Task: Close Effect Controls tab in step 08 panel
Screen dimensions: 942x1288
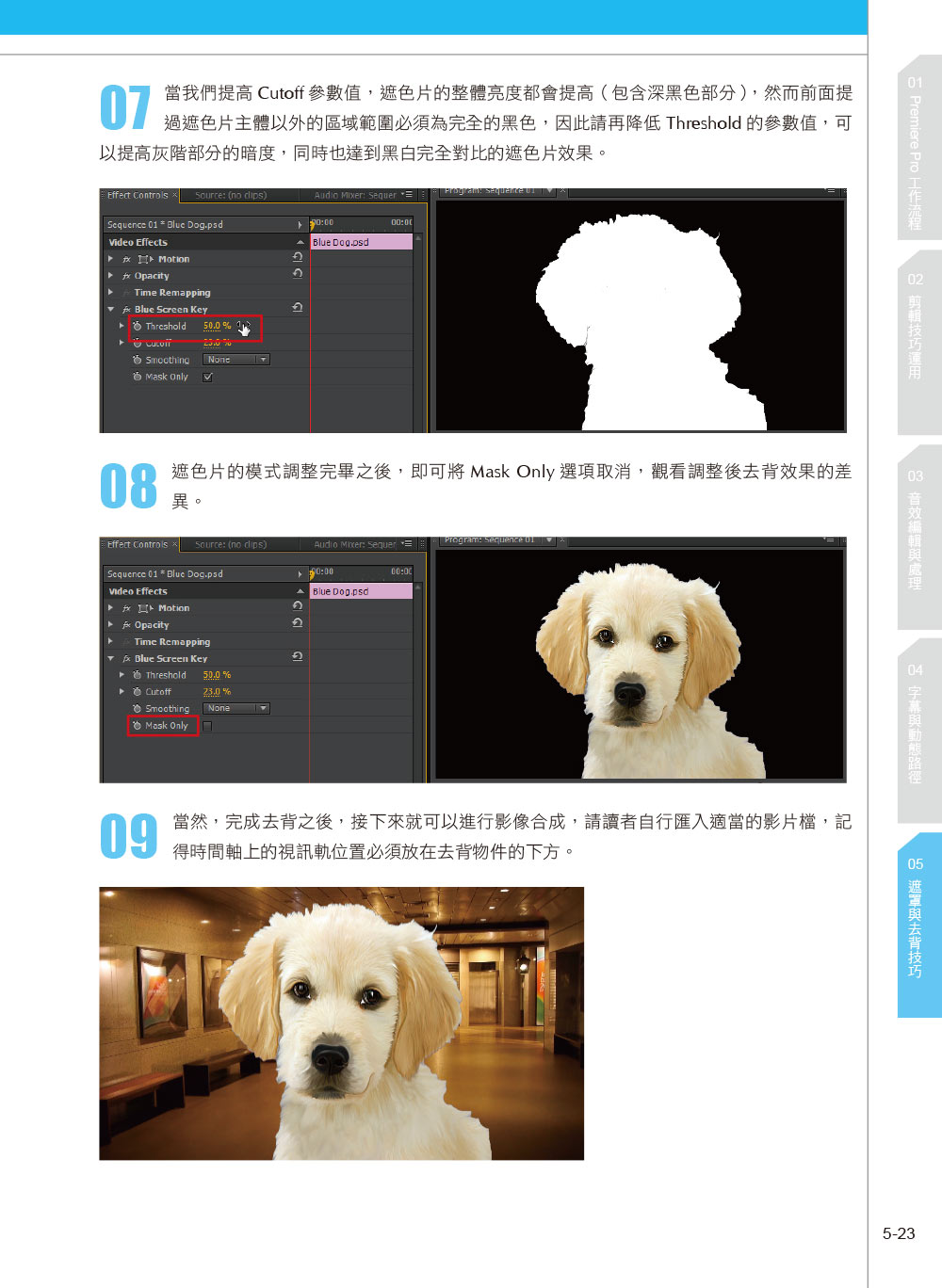Action: 174,544
